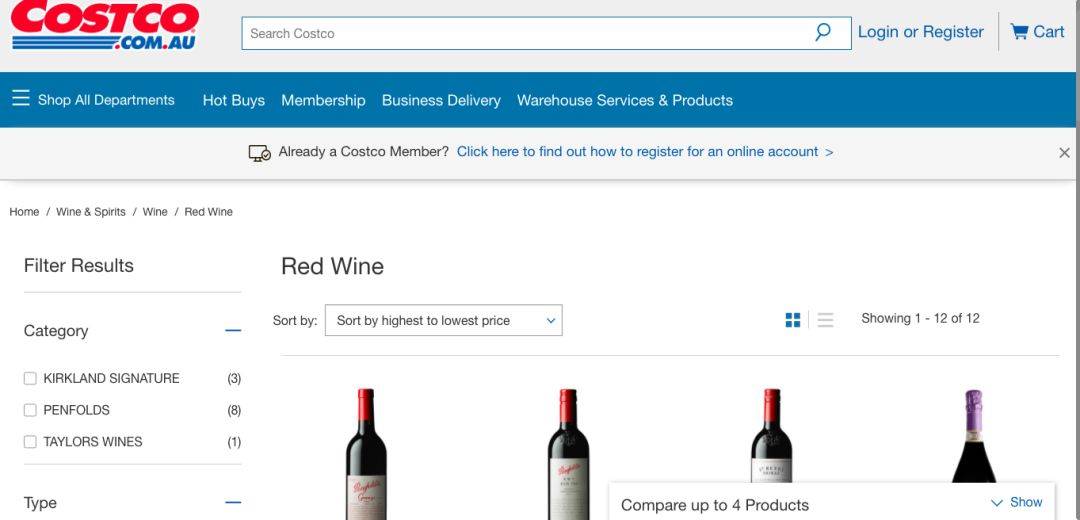Image resolution: width=1080 pixels, height=520 pixels.
Task: Collapse the Category filter section
Action: point(233,331)
